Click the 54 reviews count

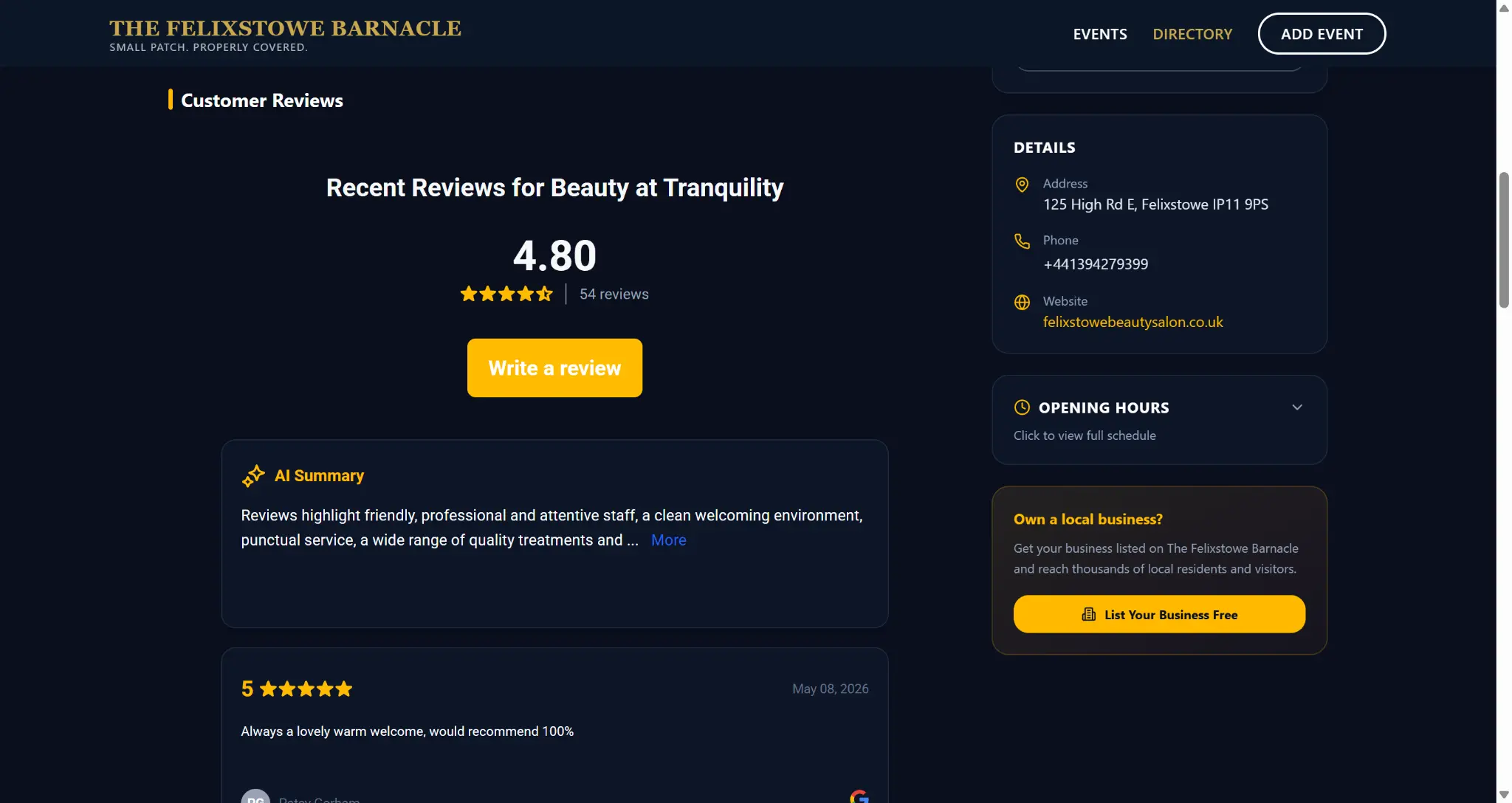(614, 294)
